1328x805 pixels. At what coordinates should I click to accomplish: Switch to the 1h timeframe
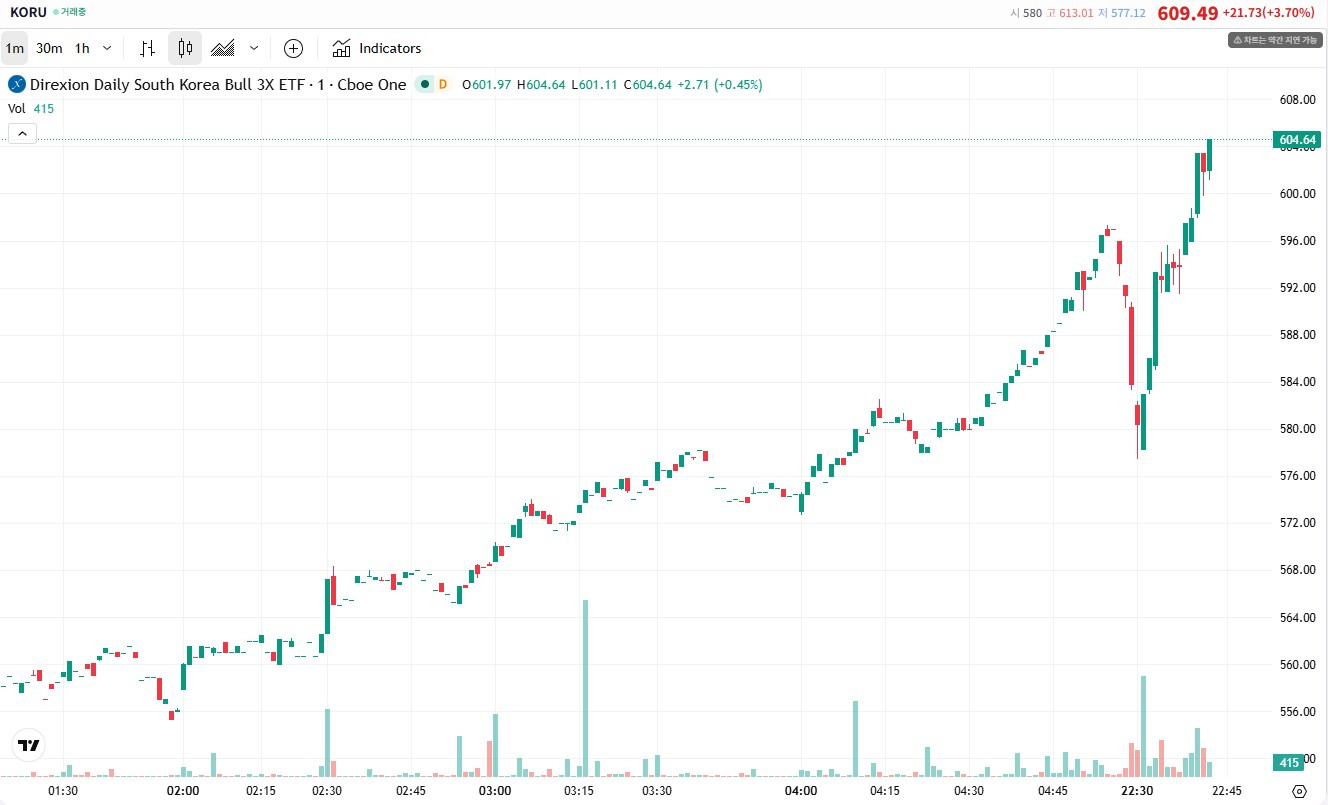(x=82, y=48)
